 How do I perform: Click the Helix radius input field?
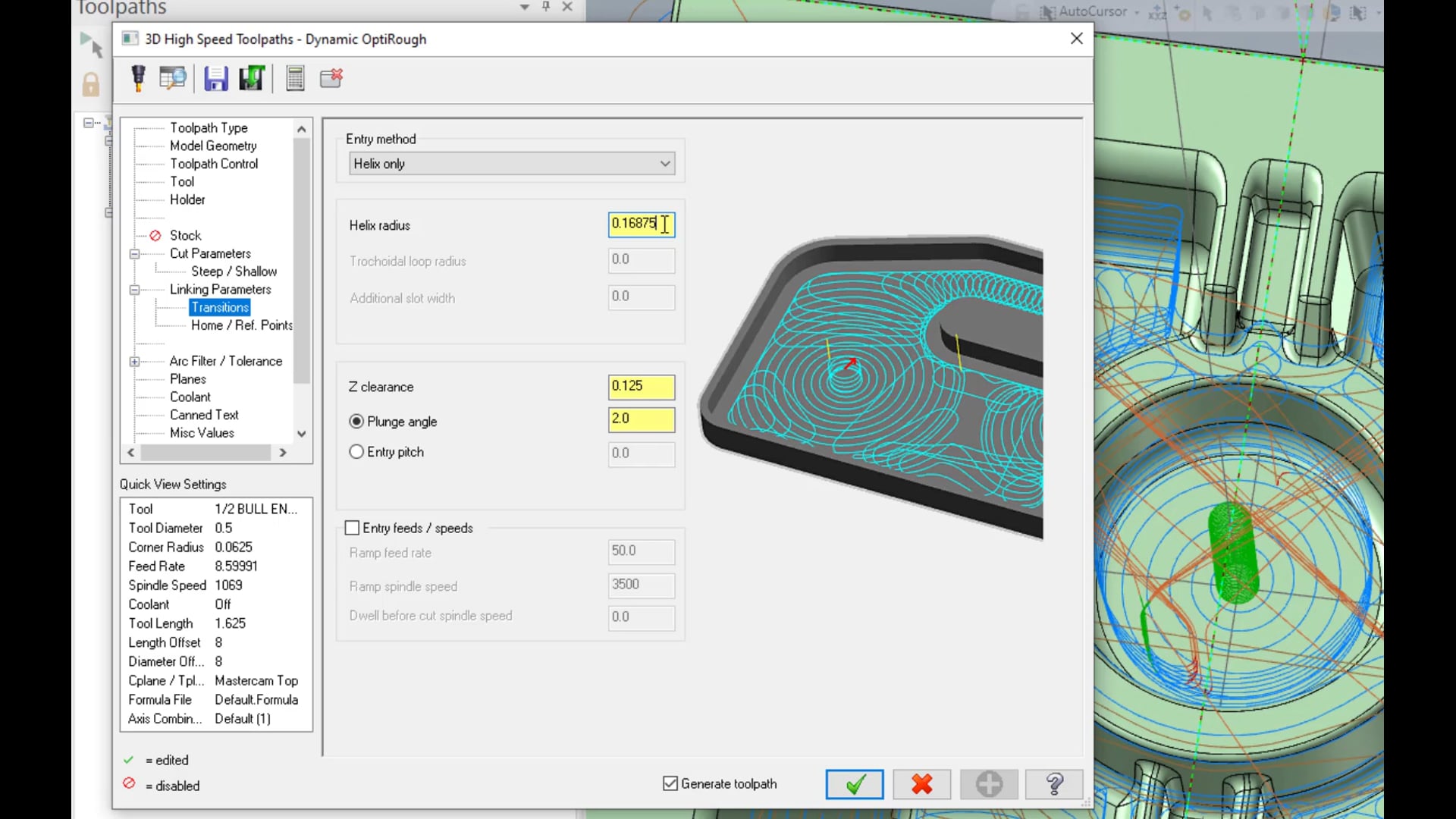(x=640, y=223)
